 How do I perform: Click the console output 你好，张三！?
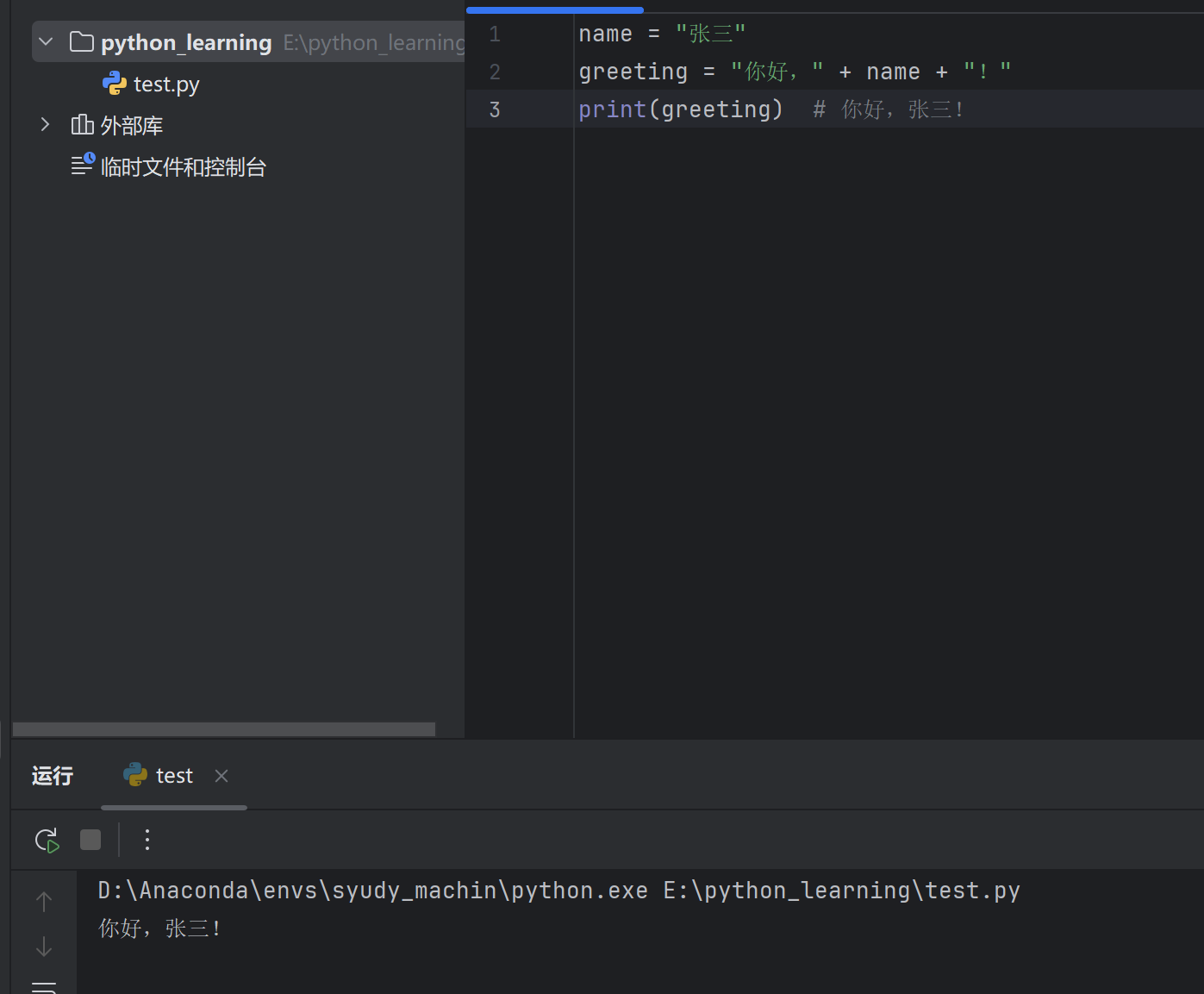click(160, 928)
